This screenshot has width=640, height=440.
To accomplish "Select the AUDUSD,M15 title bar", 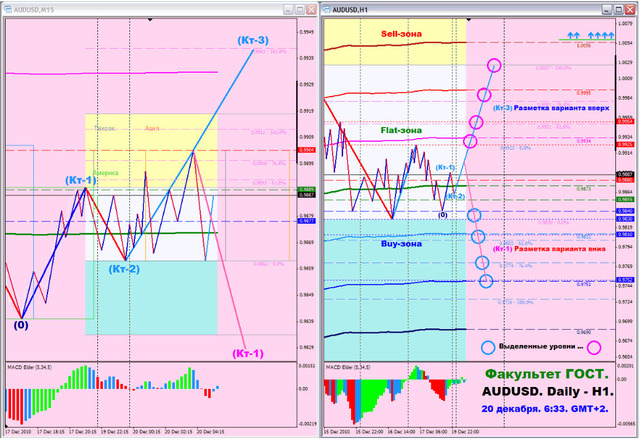I will (x=159, y=9).
